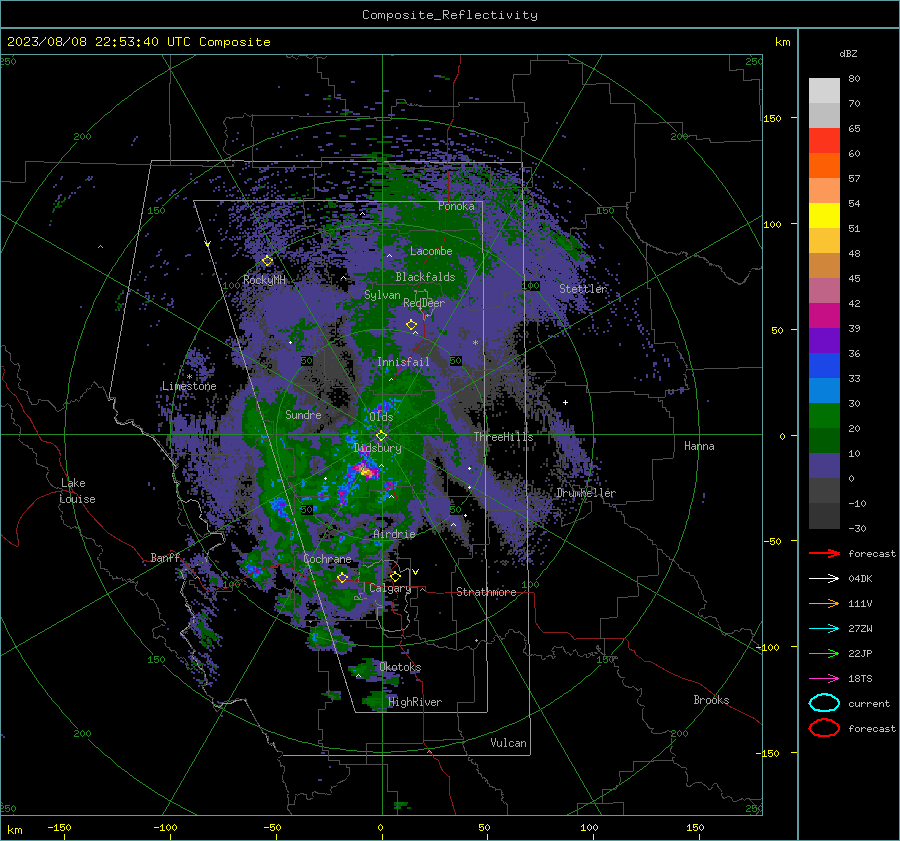Click the Lacombe city label
The width and height of the screenshot is (900, 841).
431,251
